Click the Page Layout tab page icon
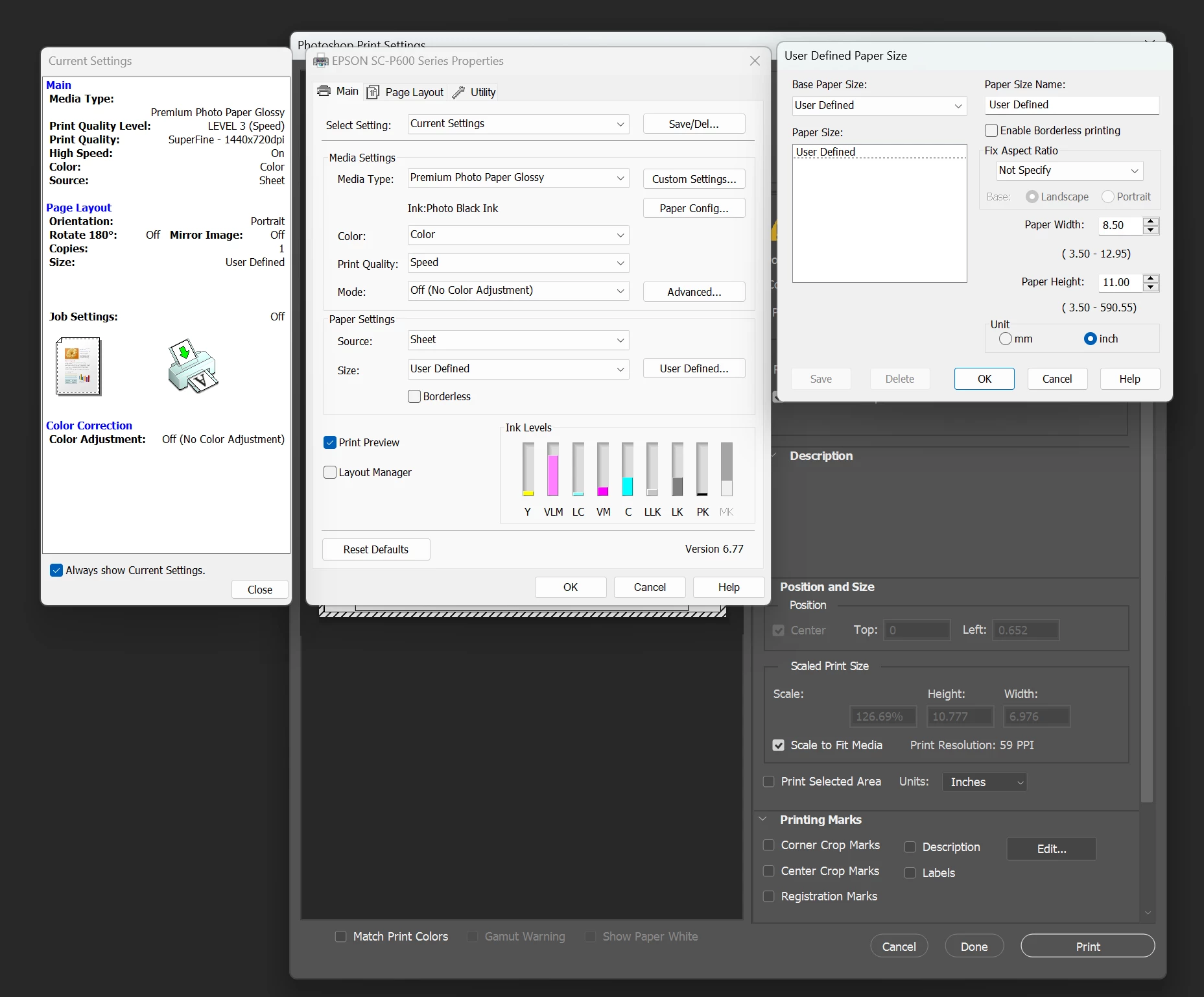Viewport: 1204px width, 997px height. (373, 92)
